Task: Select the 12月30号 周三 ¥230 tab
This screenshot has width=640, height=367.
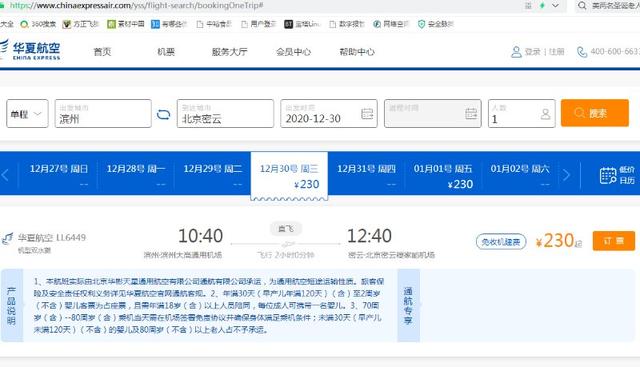Action: coord(289,176)
